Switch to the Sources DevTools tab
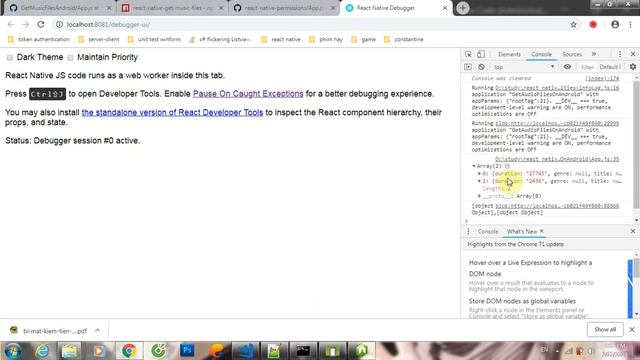 [x=571, y=54]
